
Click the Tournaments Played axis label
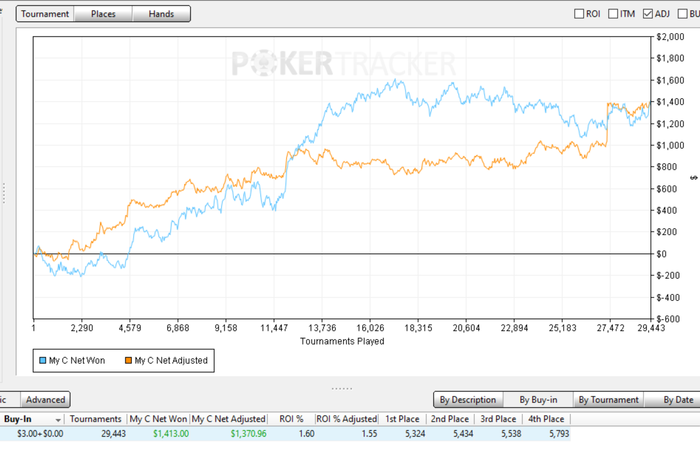[342, 341]
